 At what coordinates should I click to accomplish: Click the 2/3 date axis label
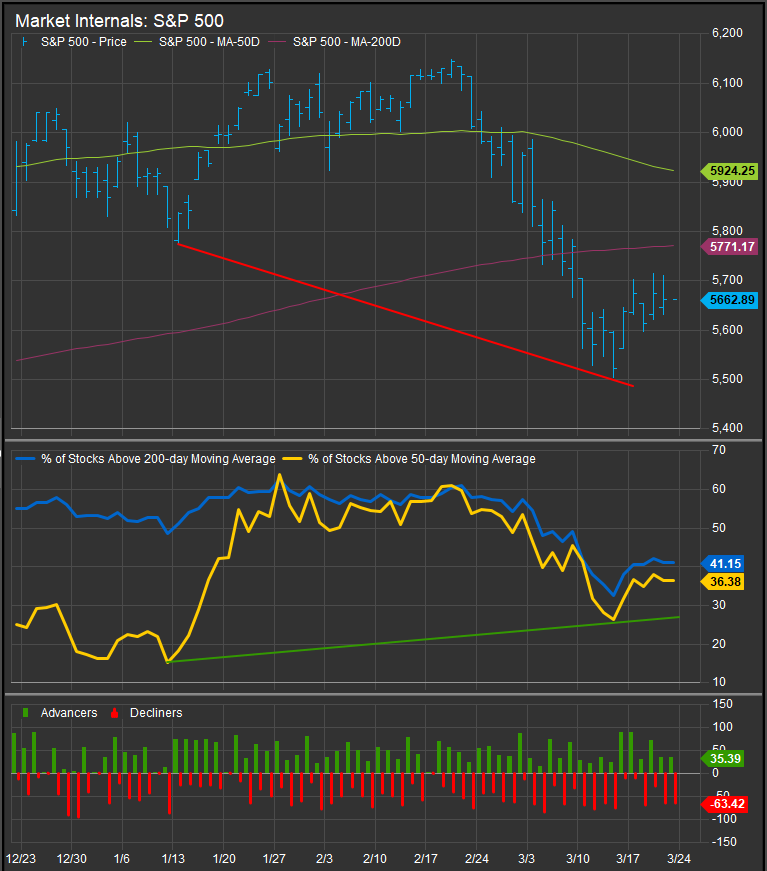(x=324, y=859)
